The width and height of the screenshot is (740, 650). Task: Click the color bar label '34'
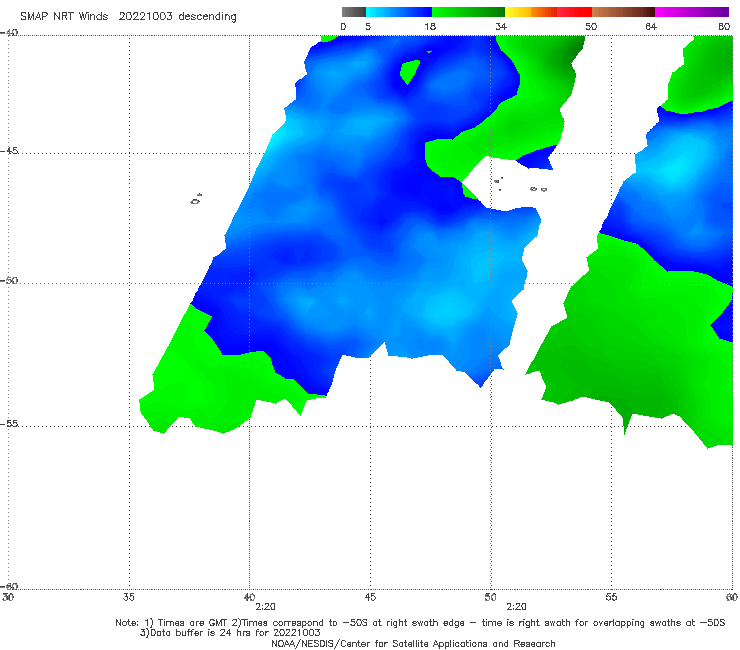(x=501, y=26)
